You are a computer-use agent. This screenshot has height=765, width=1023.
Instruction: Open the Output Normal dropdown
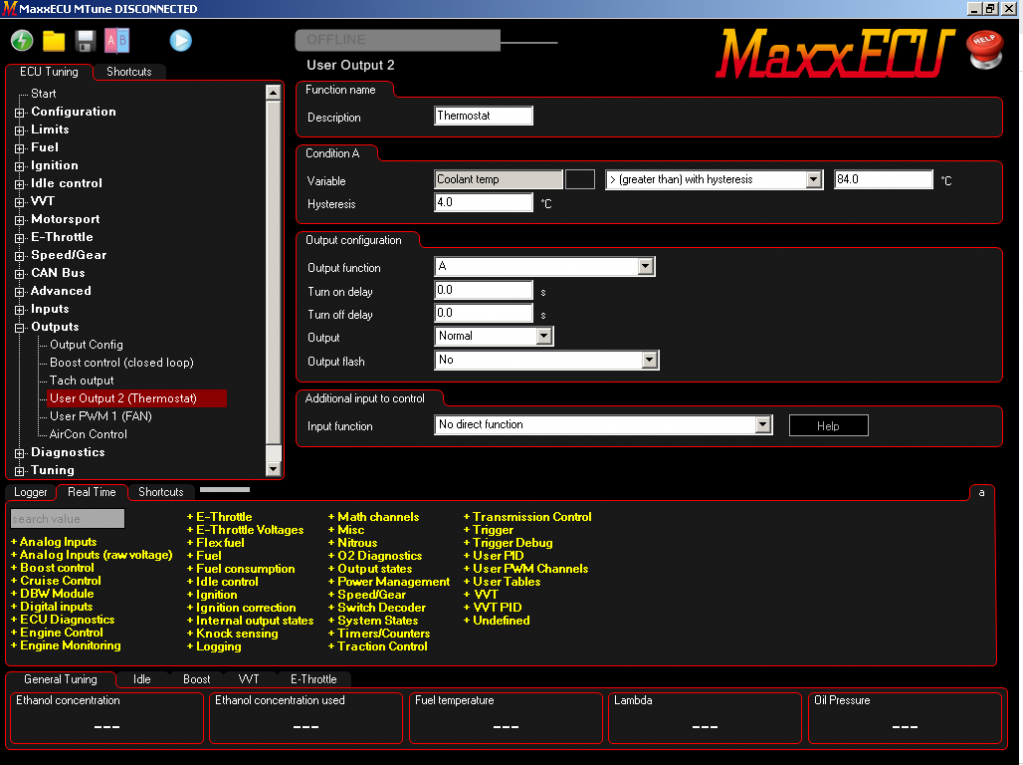[x=543, y=336]
